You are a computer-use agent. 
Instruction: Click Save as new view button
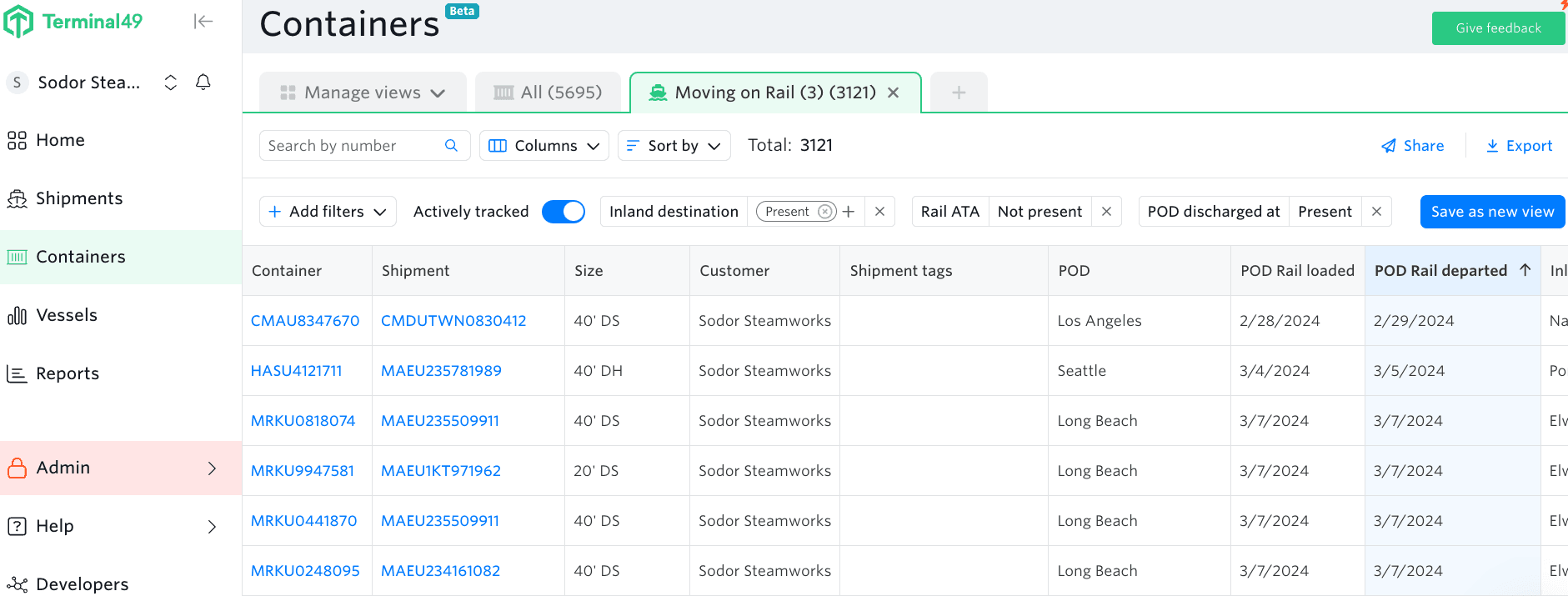pos(1492,212)
